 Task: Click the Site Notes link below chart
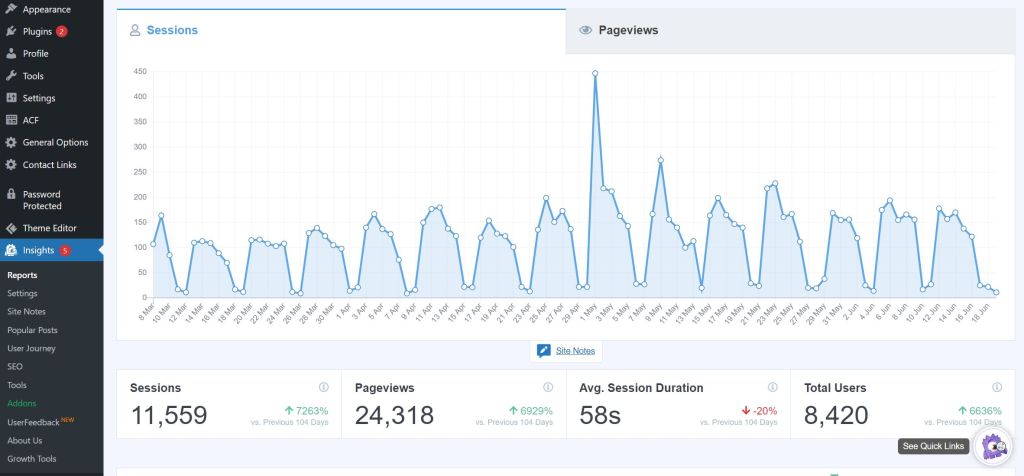click(575, 351)
